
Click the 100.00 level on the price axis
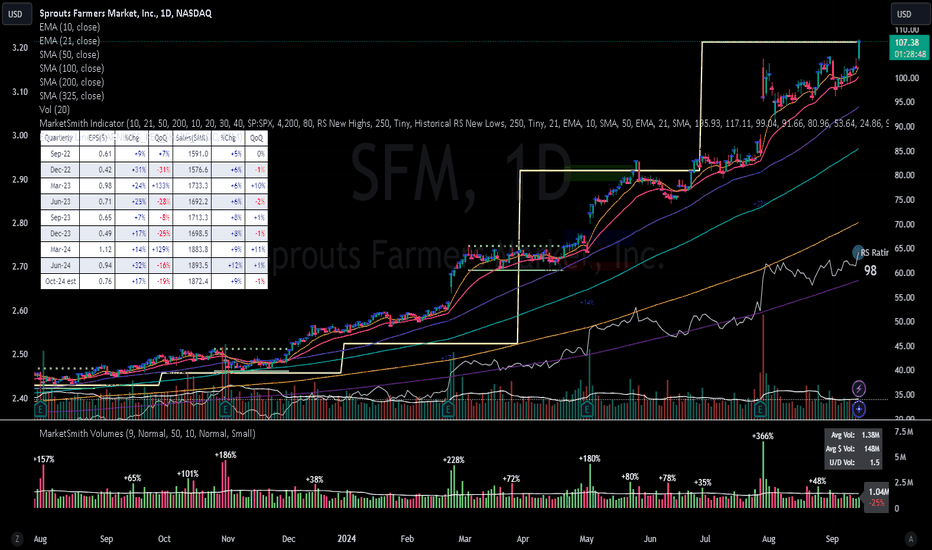pos(907,78)
